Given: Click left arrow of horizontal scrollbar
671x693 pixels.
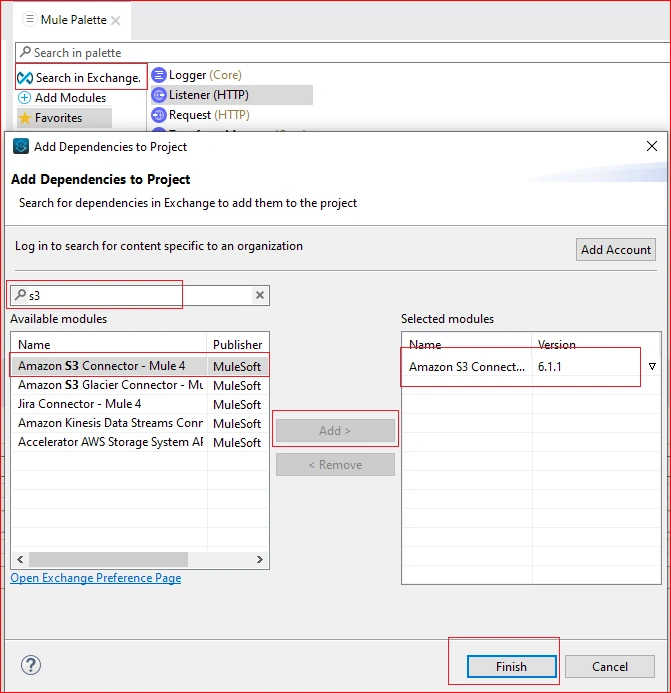Looking at the screenshot, I should pyautogui.click(x=20, y=560).
